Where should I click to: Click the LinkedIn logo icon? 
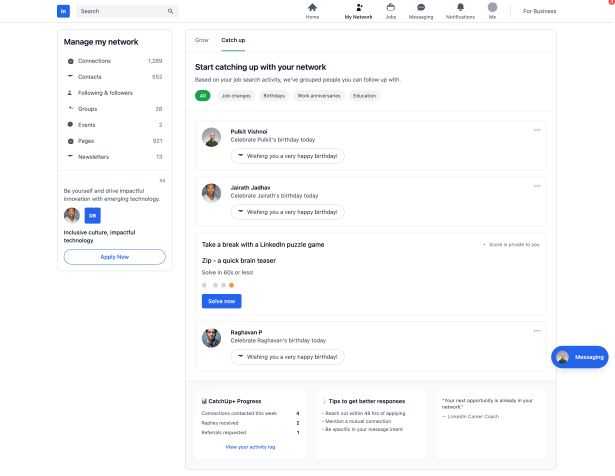pyautogui.click(x=63, y=11)
